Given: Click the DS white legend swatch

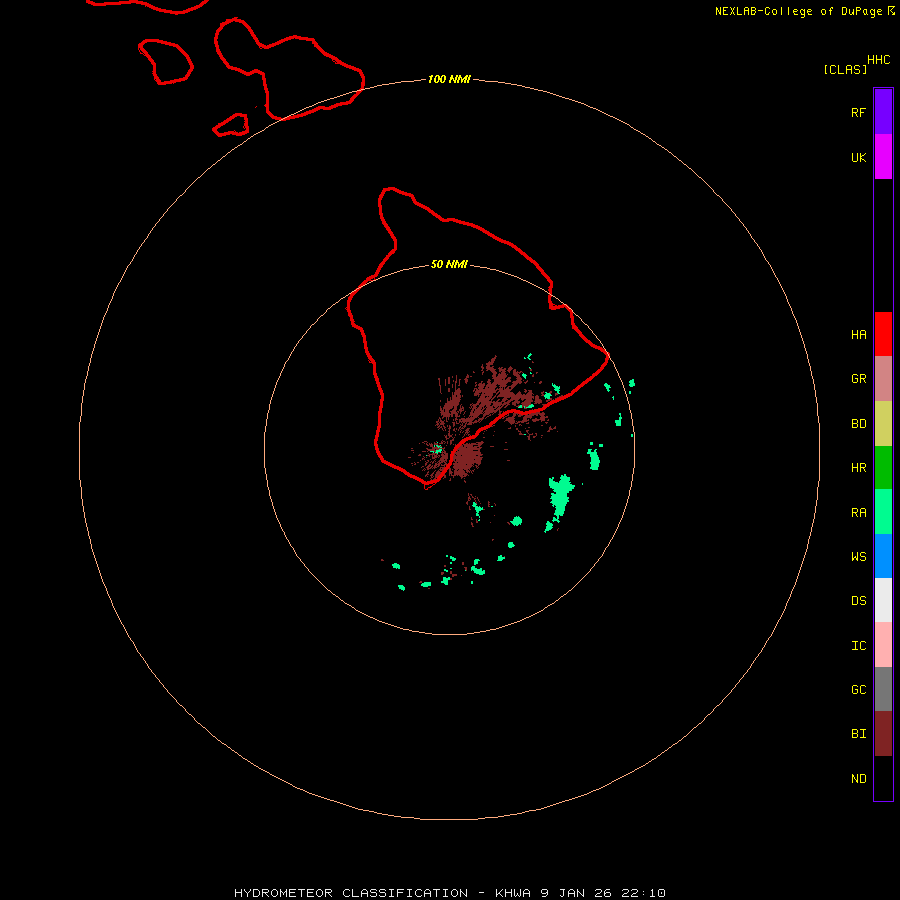Looking at the screenshot, I should pyautogui.click(x=883, y=600).
